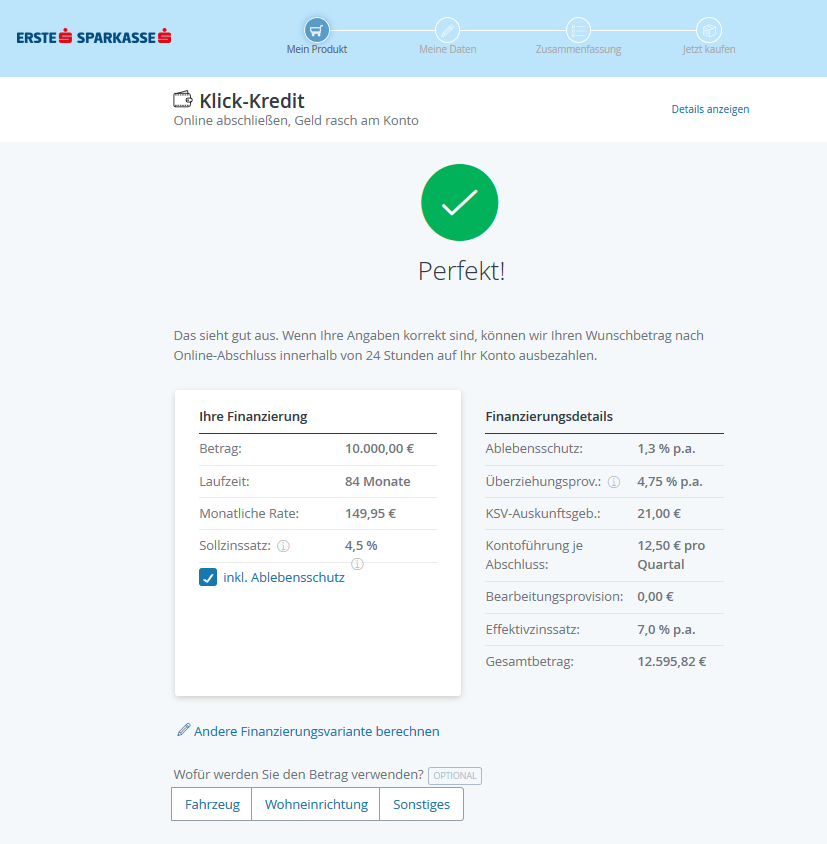
Task: Select the Mein Produkt shopping cart icon
Action: [x=317, y=28]
